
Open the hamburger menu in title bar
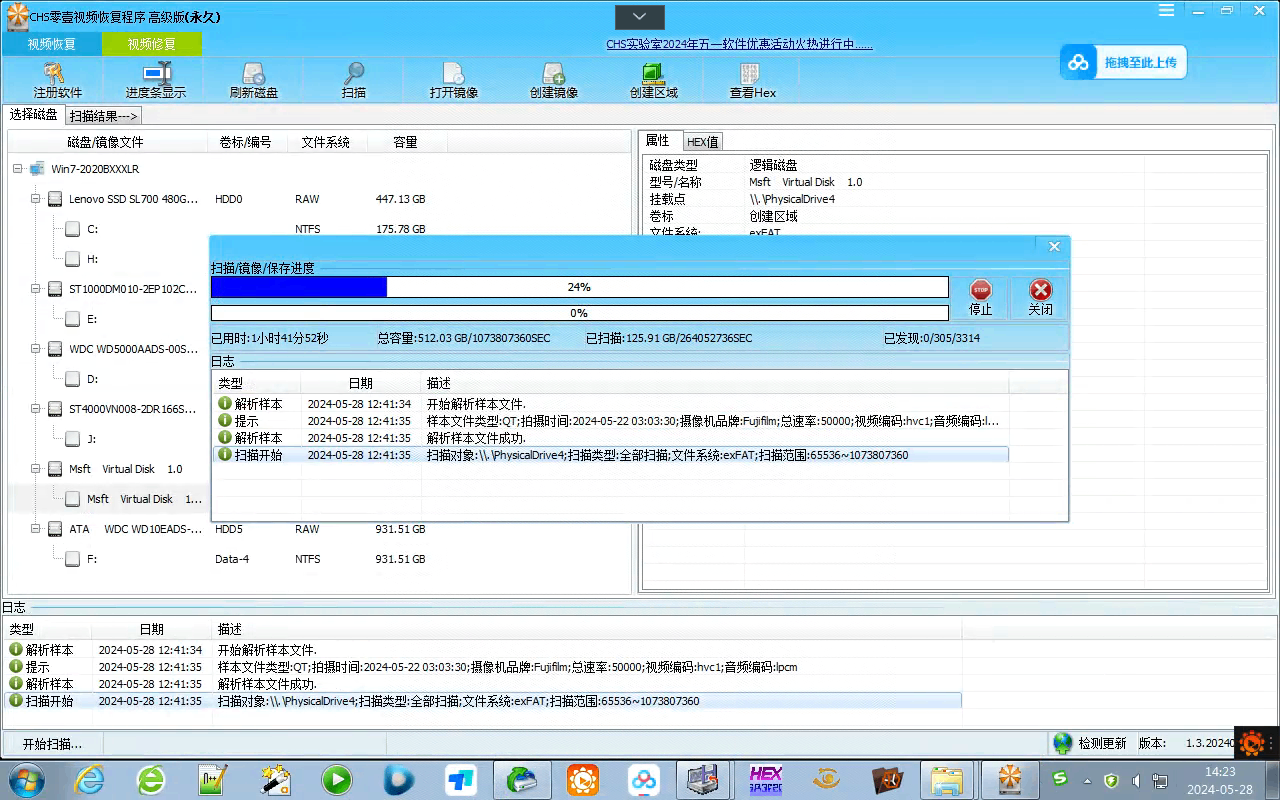click(x=1167, y=10)
